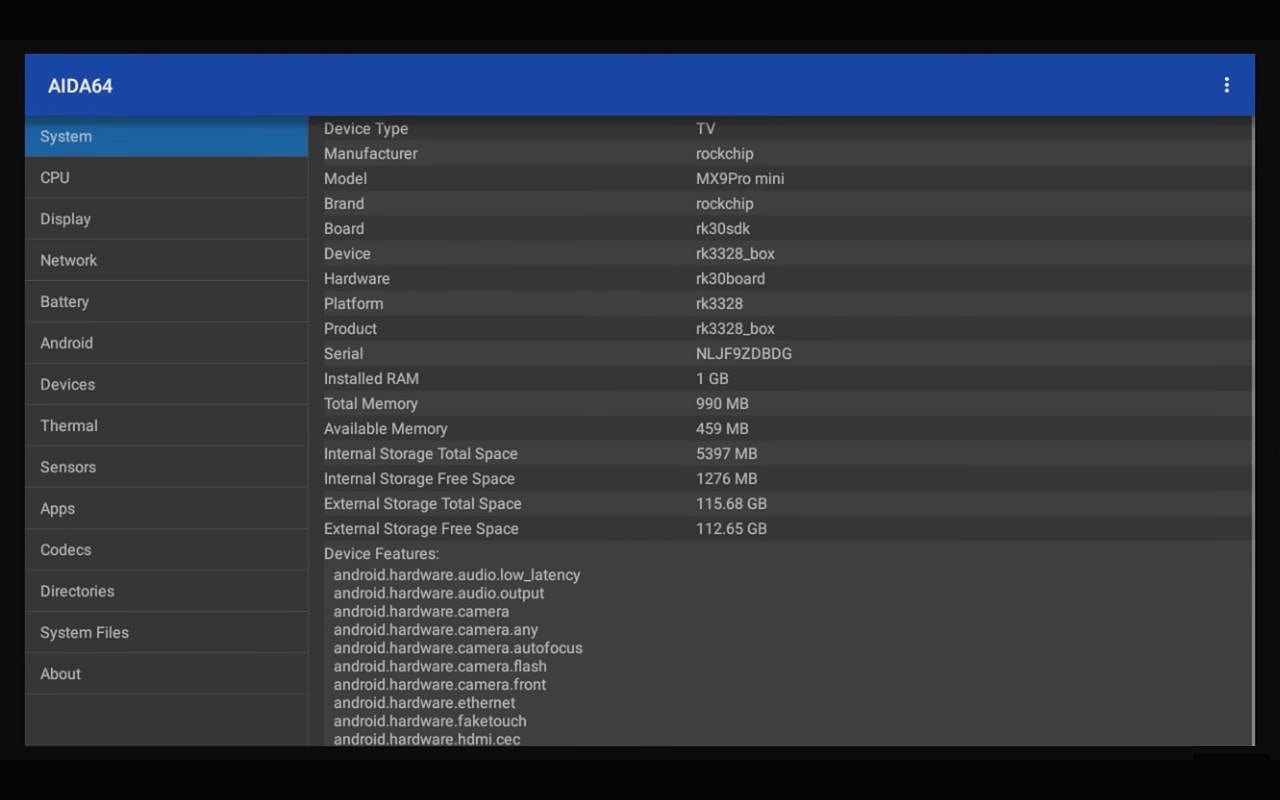This screenshot has height=800, width=1280.
Task: Open the Network section
Action: tap(166, 260)
